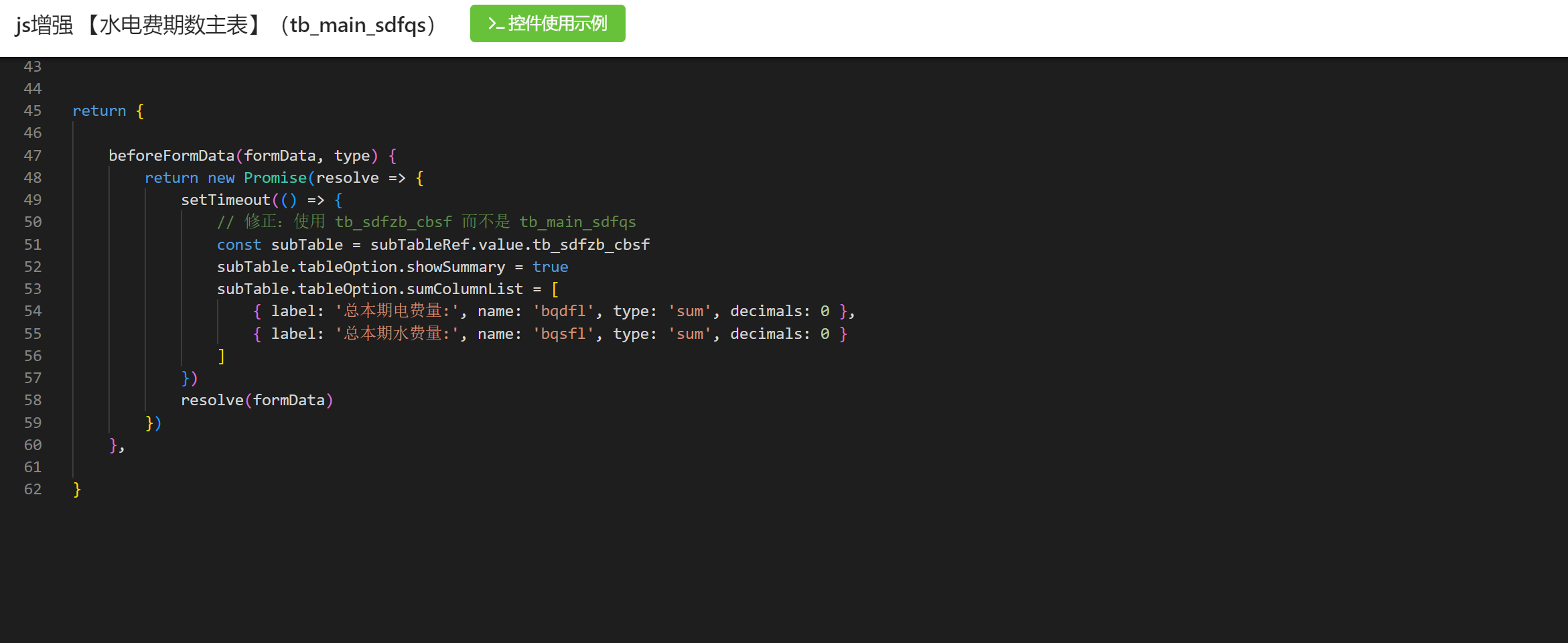This screenshot has height=643, width=1568.
Task: Click the '总本期水费量:' label string
Action: [397, 334]
